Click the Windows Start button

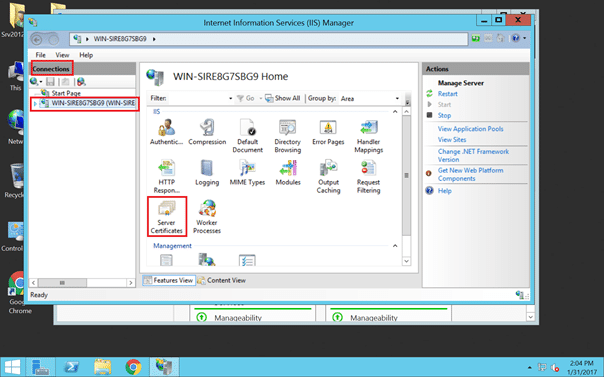point(12,367)
